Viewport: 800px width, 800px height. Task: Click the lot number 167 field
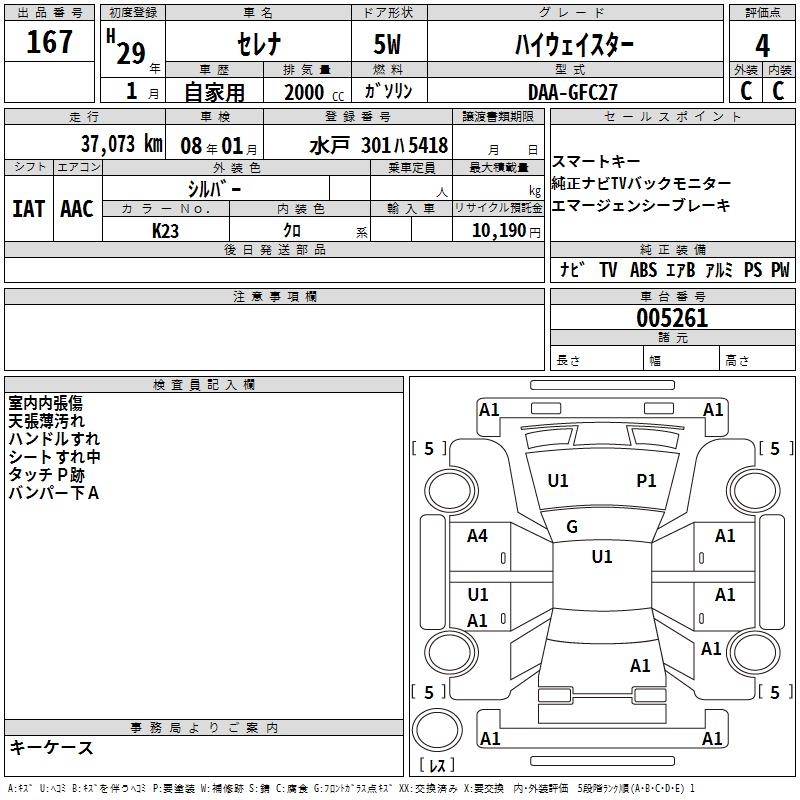[49, 42]
